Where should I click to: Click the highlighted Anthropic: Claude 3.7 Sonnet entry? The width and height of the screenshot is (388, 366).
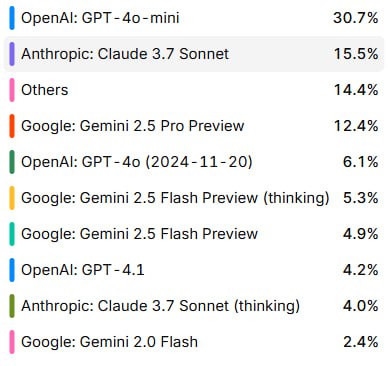pos(194,54)
